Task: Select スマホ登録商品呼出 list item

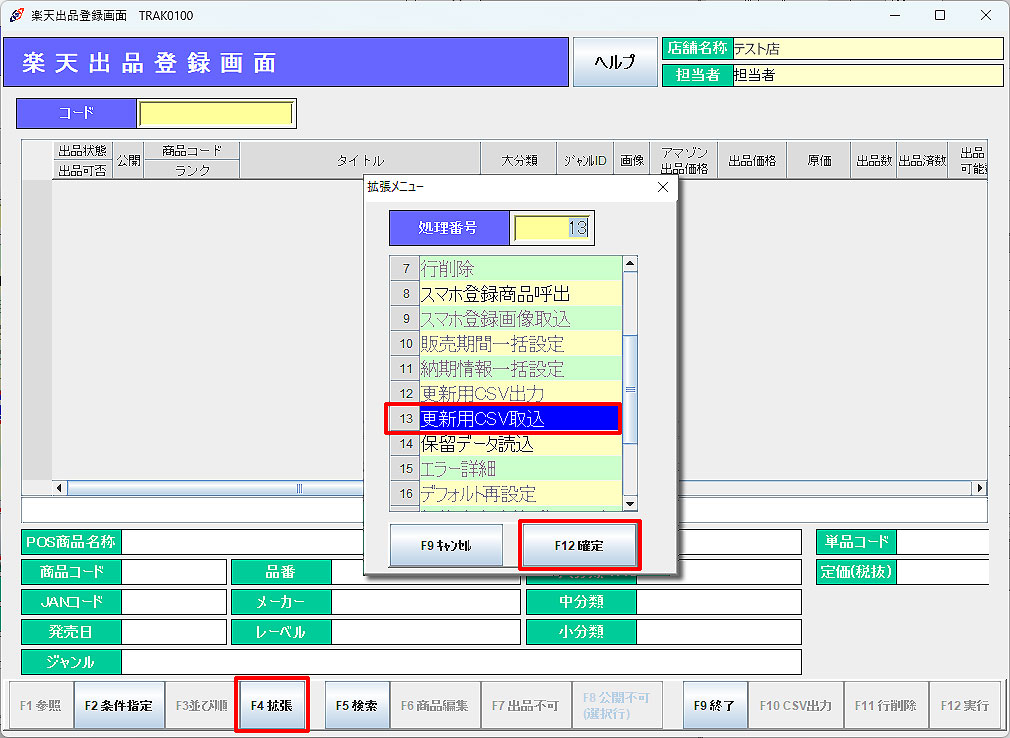Action: 520,294
